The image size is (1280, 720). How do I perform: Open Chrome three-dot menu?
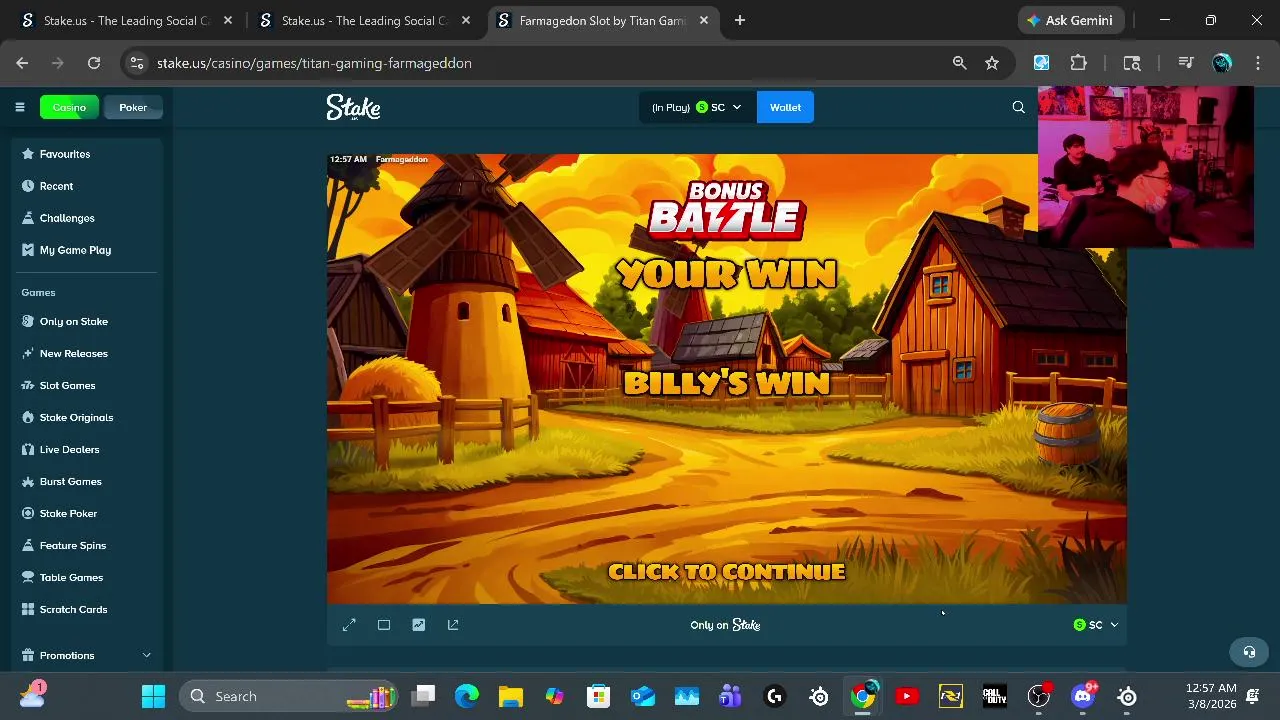1257,63
